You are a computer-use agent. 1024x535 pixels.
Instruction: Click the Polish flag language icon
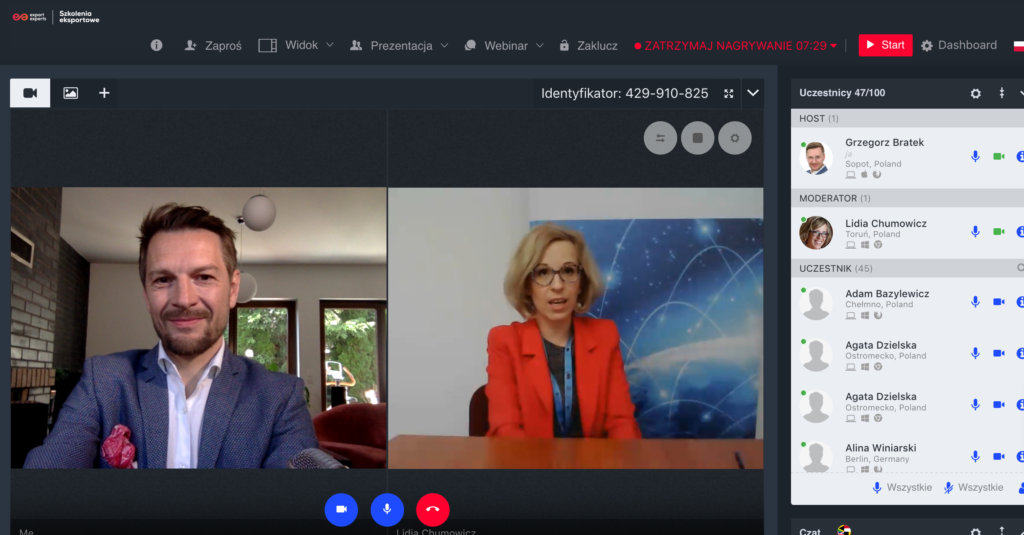(1019, 46)
